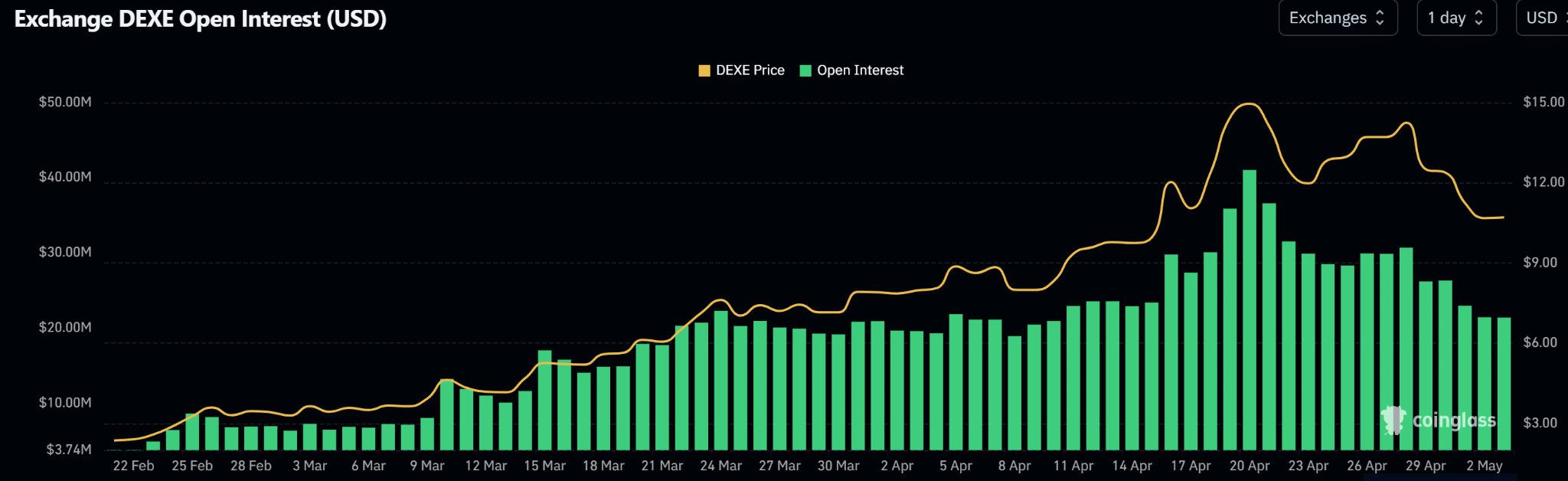The width and height of the screenshot is (1568, 481).
Task: Click the 24 Mar date label
Action: 721,466
